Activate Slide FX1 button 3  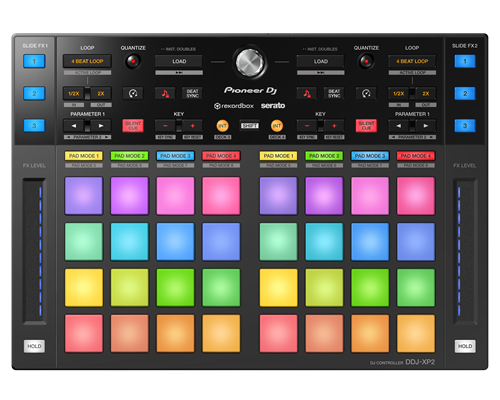pyautogui.click(x=34, y=126)
